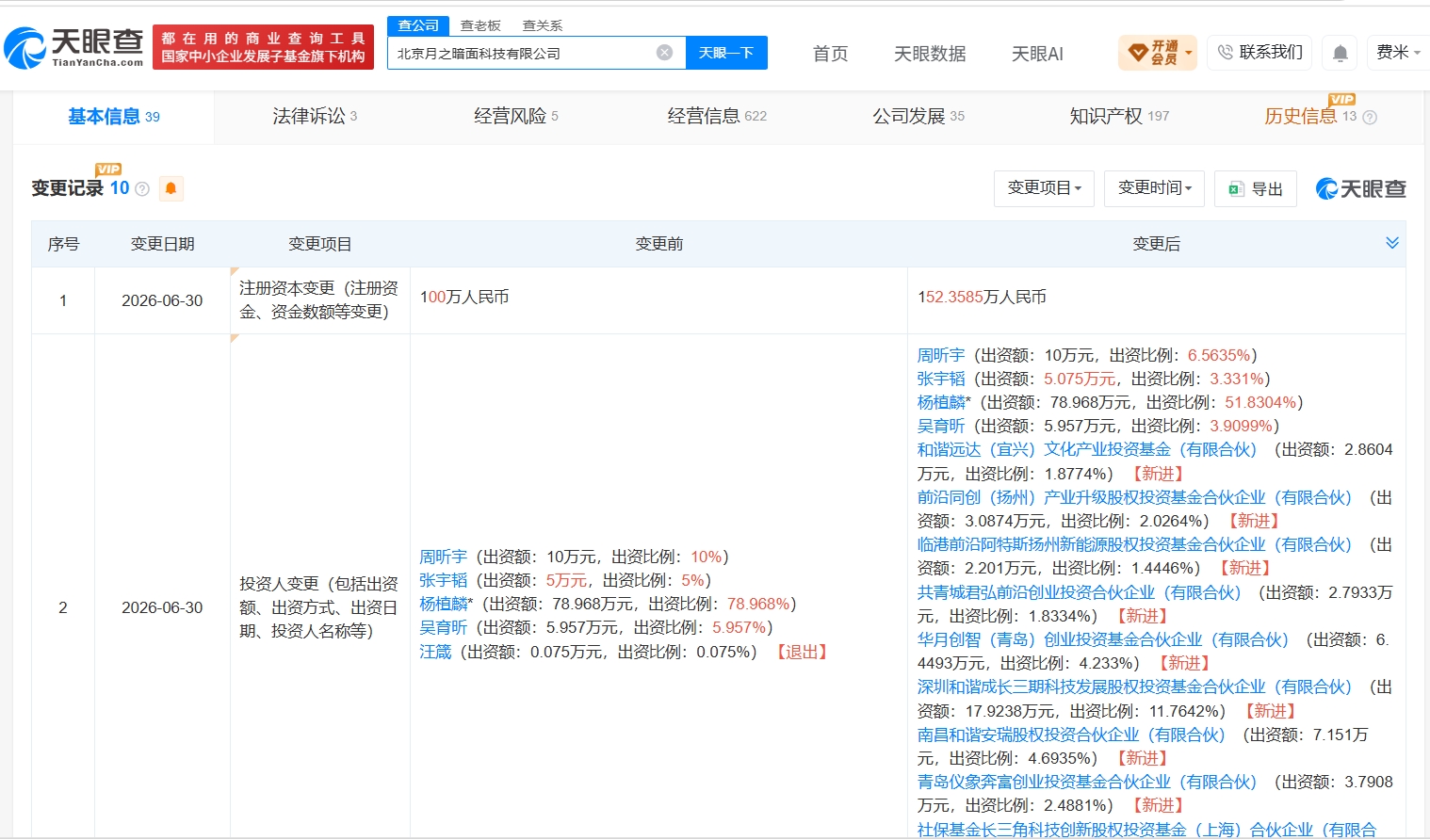Open 变更时间 filter dropdown
Image resolution: width=1430 pixels, height=840 pixels.
click(1155, 188)
